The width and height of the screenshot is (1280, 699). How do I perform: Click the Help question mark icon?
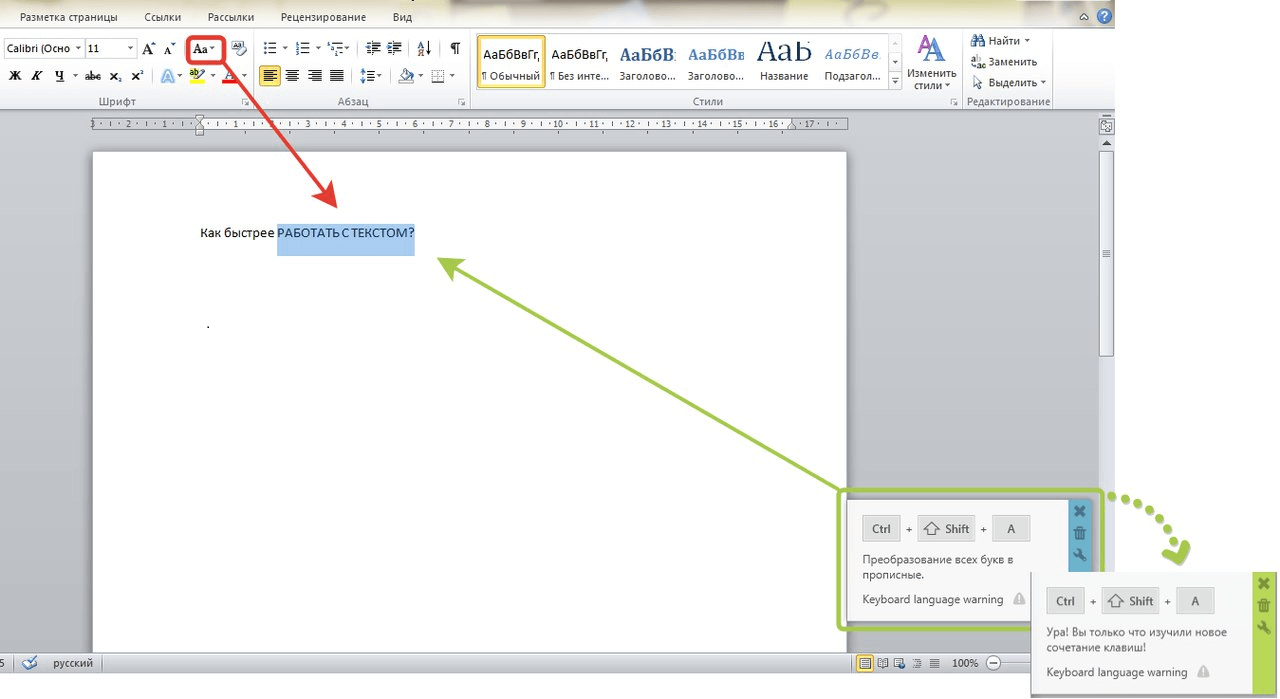(1104, 17)
